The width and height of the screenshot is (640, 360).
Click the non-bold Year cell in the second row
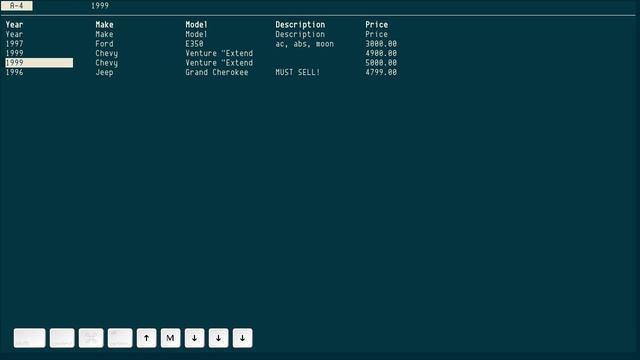(x=14, y=34)
